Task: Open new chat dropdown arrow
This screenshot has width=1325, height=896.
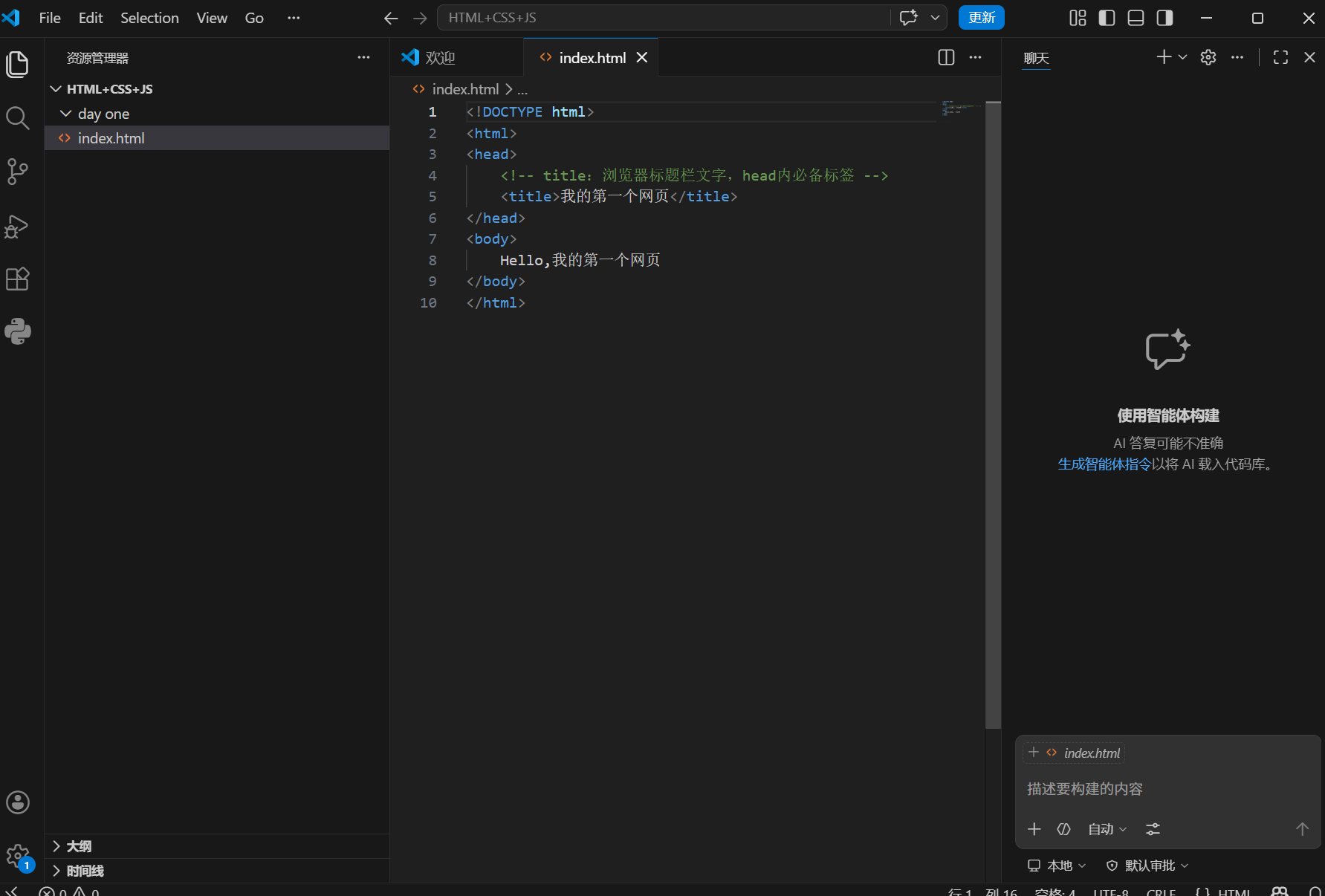Action: (1182, 57)
